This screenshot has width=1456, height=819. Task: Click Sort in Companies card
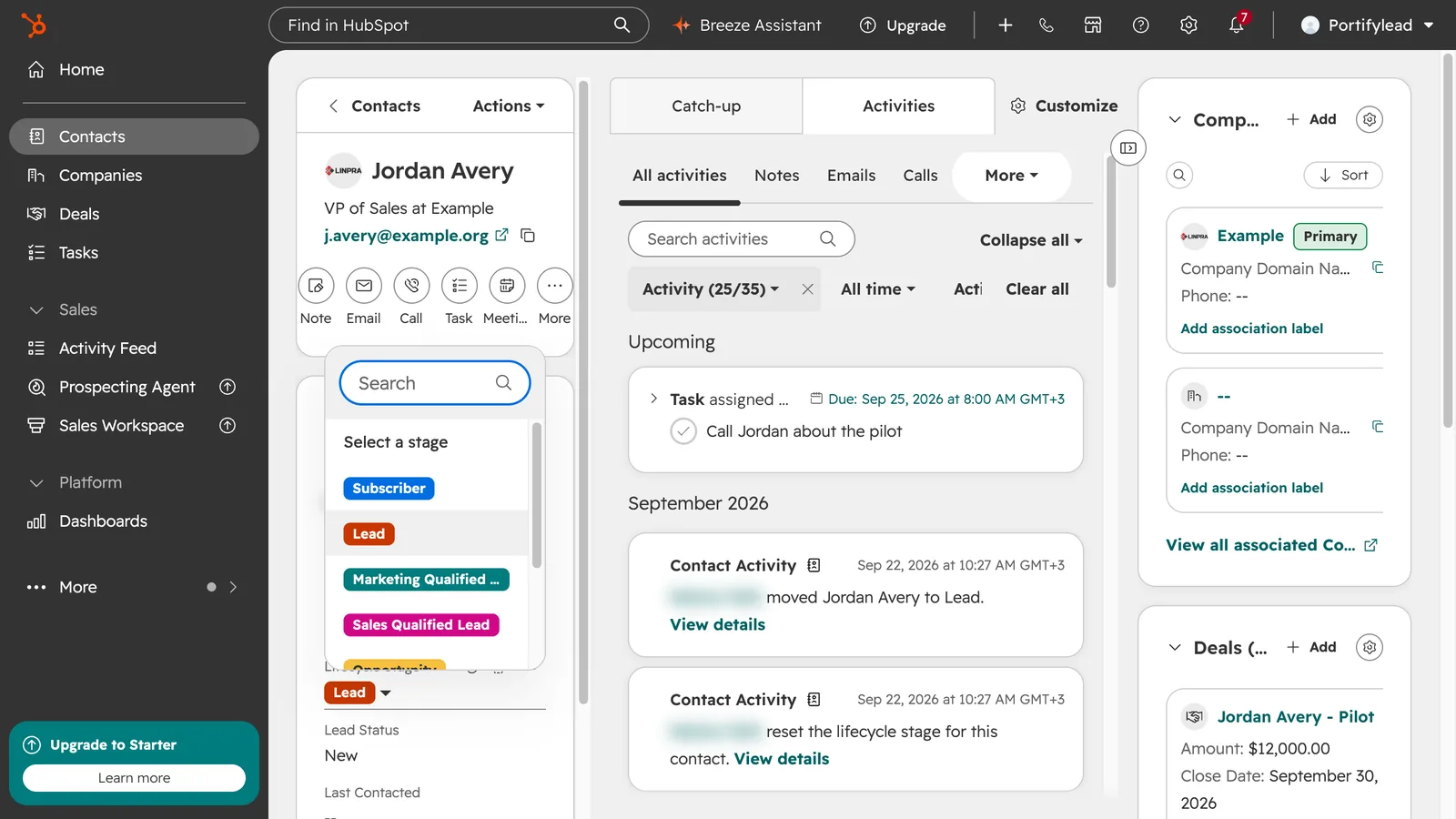1343,176
